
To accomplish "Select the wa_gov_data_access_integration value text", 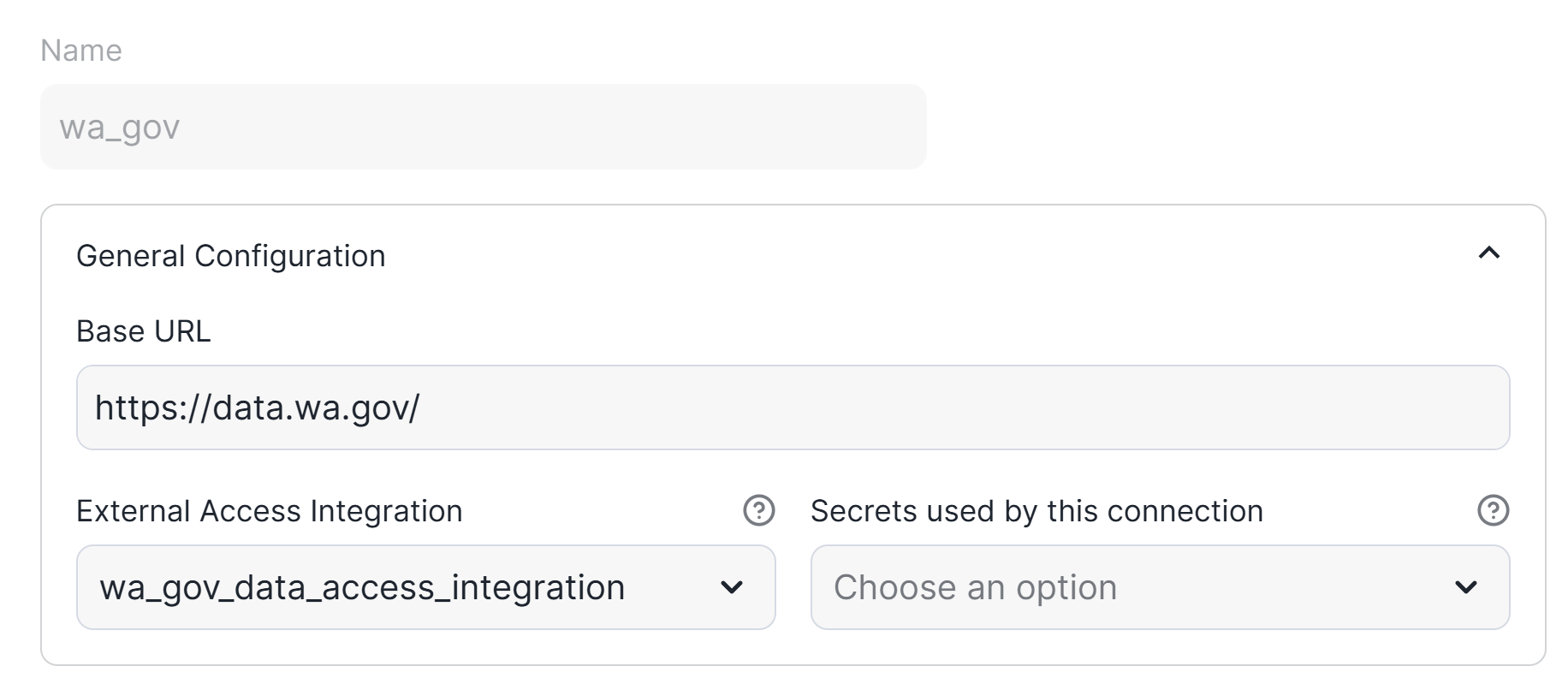I will tap(362, 587).
